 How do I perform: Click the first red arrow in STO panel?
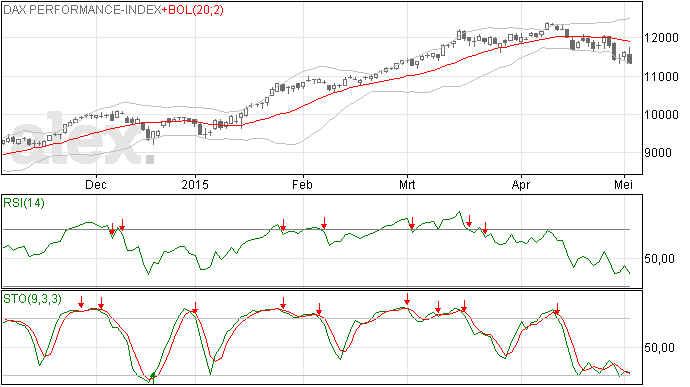pyautogui.click(x=81, y=302)
